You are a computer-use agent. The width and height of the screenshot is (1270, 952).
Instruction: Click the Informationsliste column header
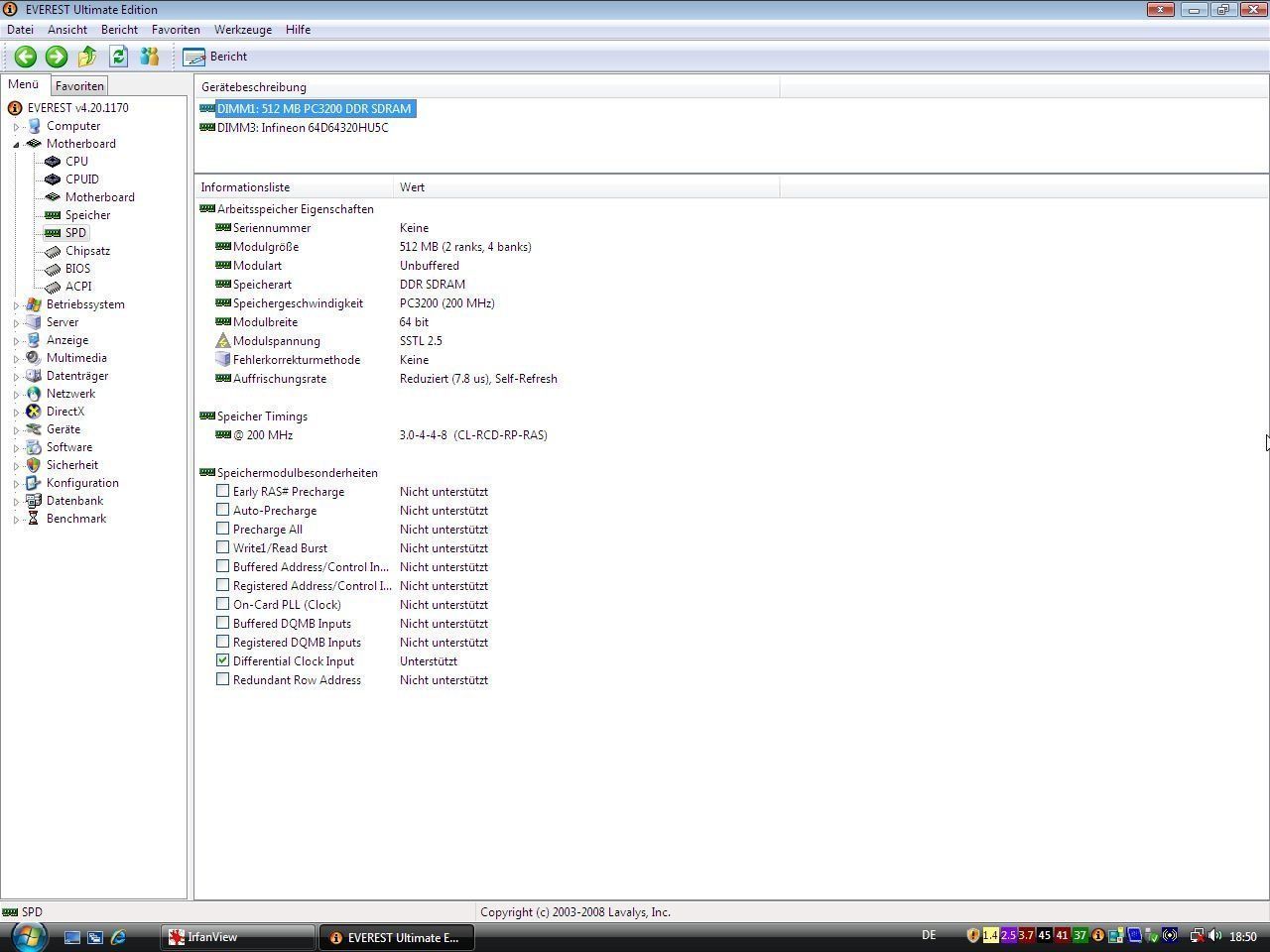[294, 187]
